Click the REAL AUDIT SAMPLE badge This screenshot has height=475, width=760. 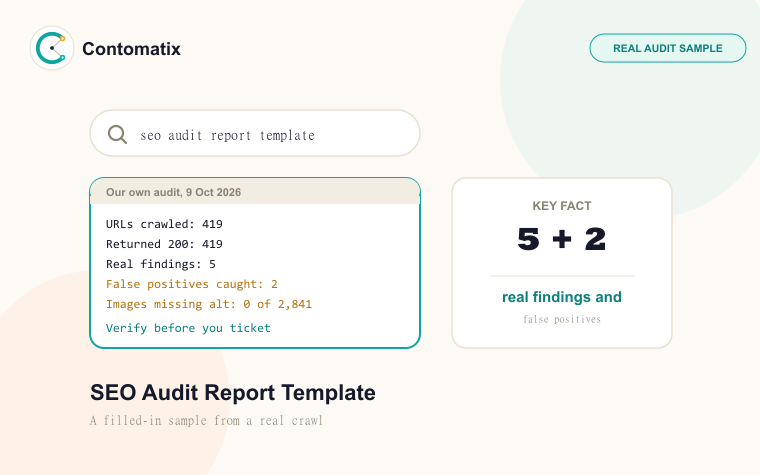point(667,48)
